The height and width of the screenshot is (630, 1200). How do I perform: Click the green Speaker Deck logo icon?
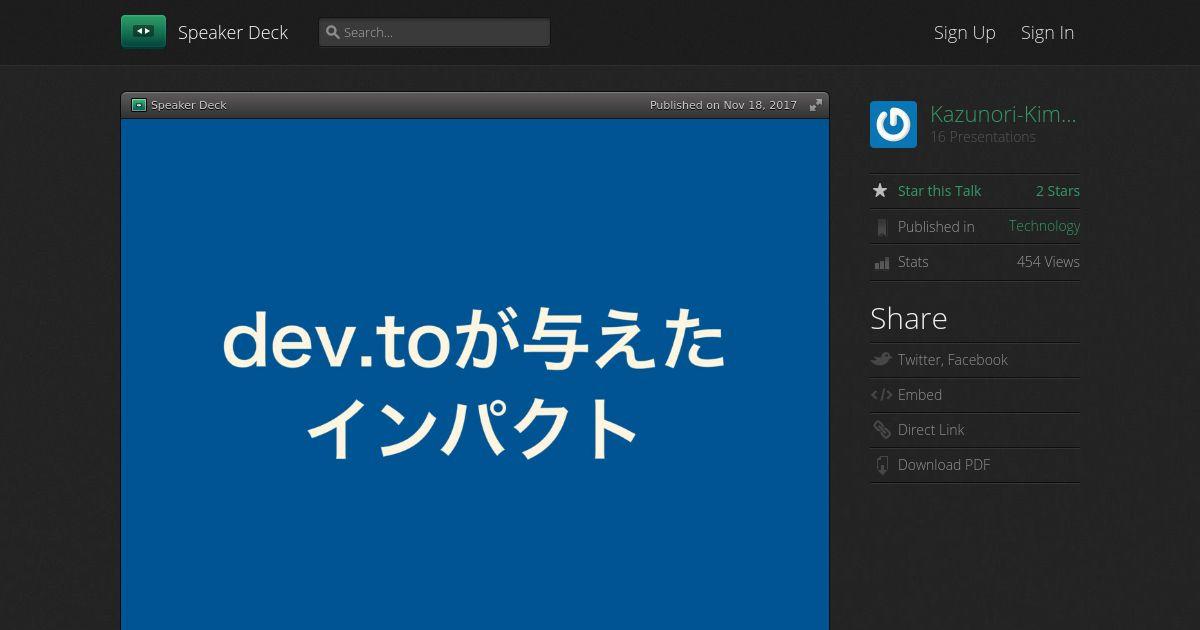143,32
